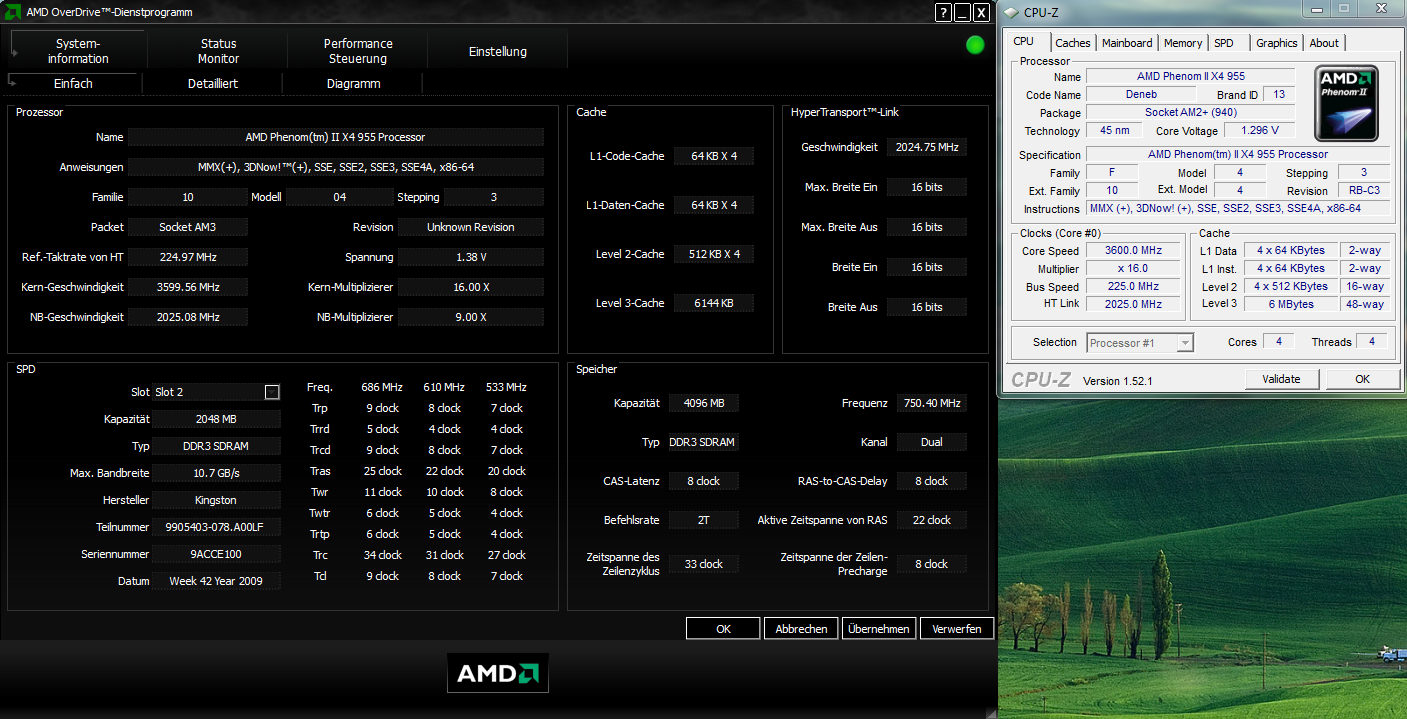Click OK in the CPU-Z window
The height and width of the screenshot is (719, 1407).
point(1362,379)
